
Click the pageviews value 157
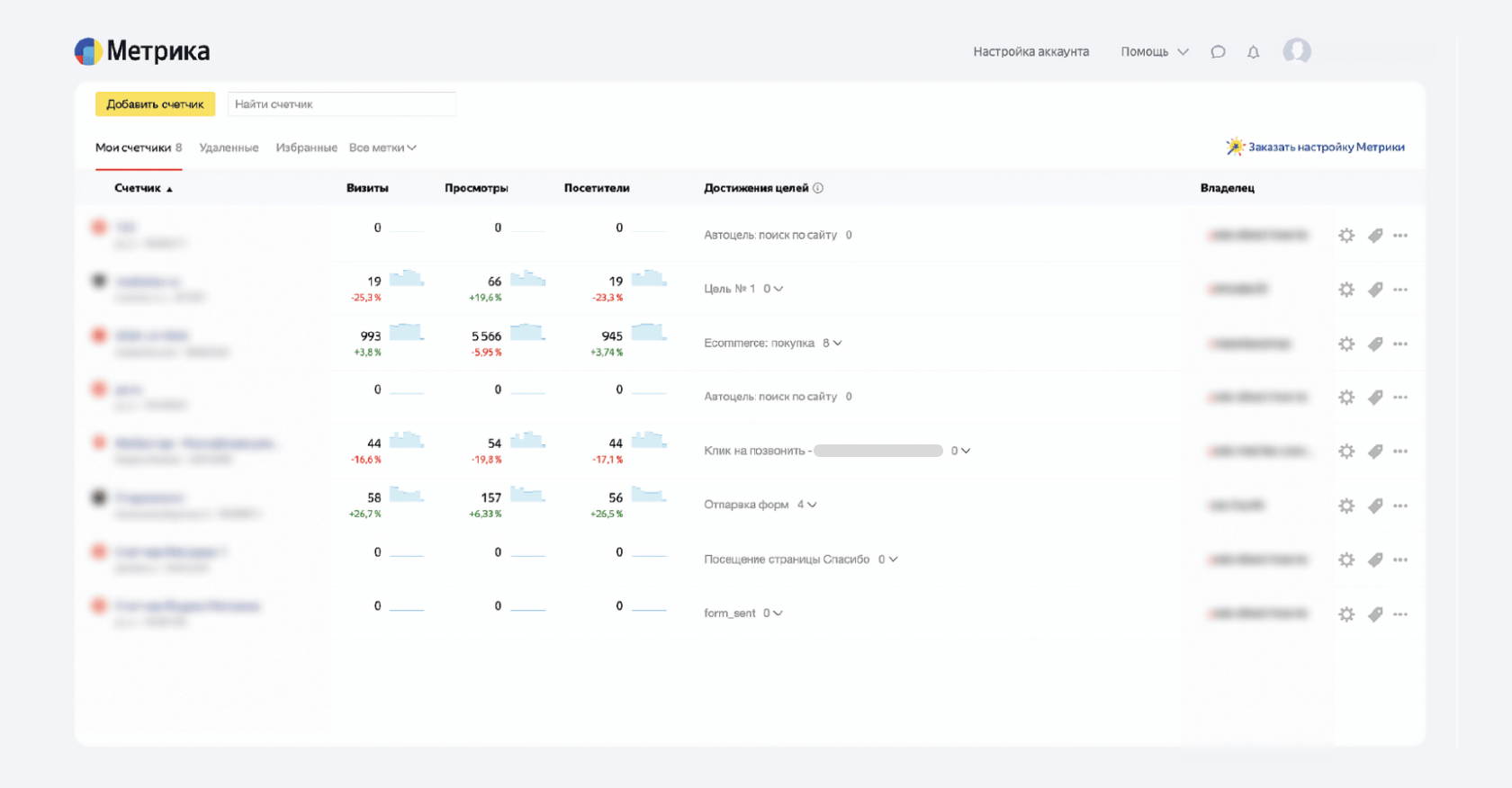pos(490,497)
